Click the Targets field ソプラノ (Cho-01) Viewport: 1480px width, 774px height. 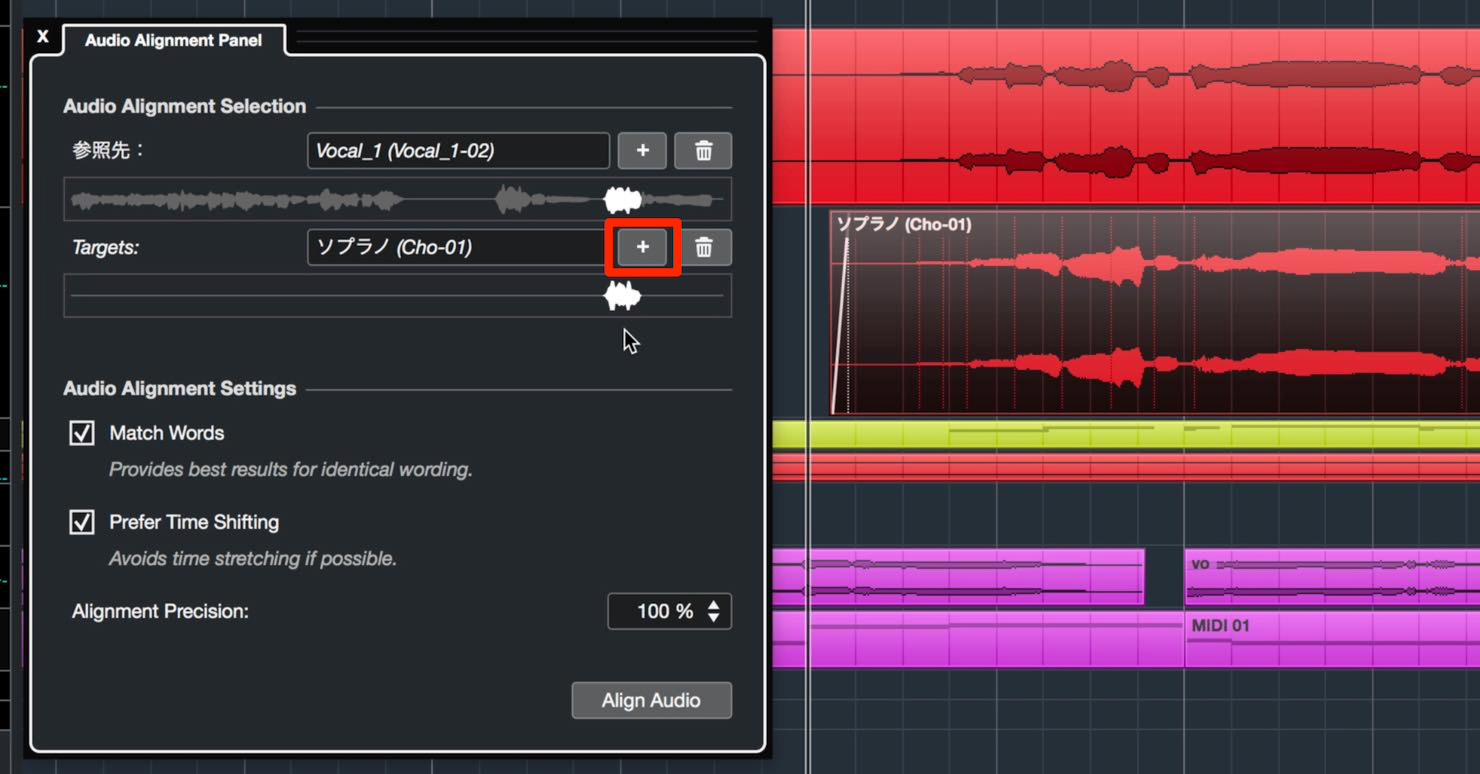pyautogui.click(x=458, y=247)
